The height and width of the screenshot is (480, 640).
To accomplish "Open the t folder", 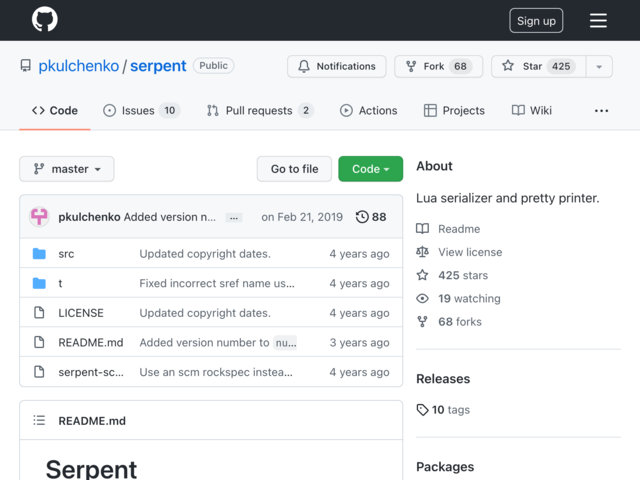I will point(60,283).
